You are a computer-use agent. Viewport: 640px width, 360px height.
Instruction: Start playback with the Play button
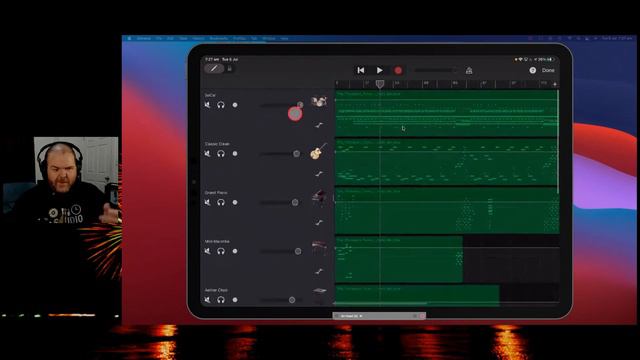(380, 70)
